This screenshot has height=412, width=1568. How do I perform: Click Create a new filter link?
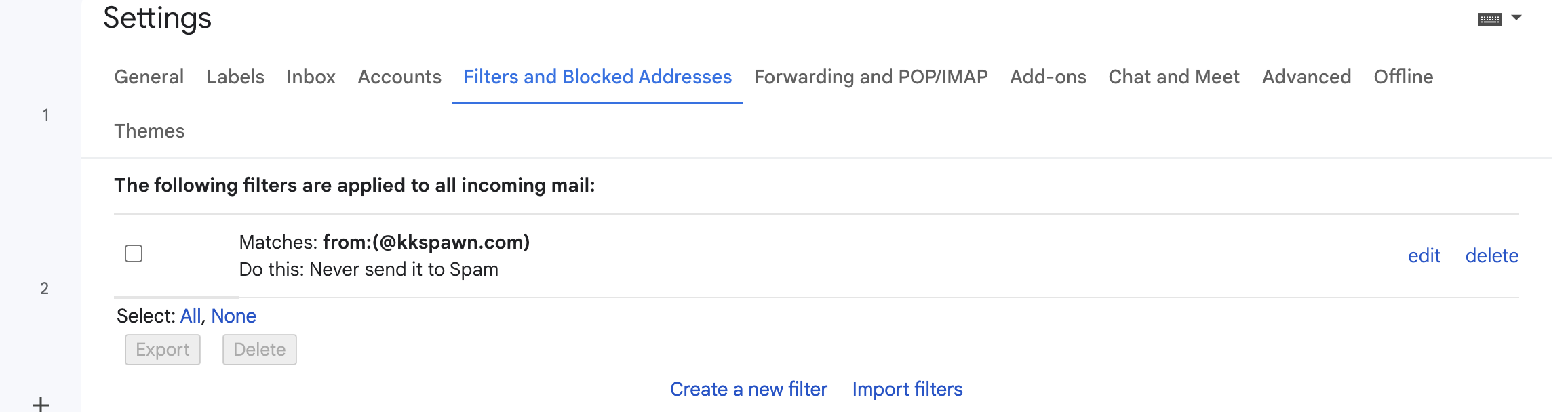tap(748, 389)
